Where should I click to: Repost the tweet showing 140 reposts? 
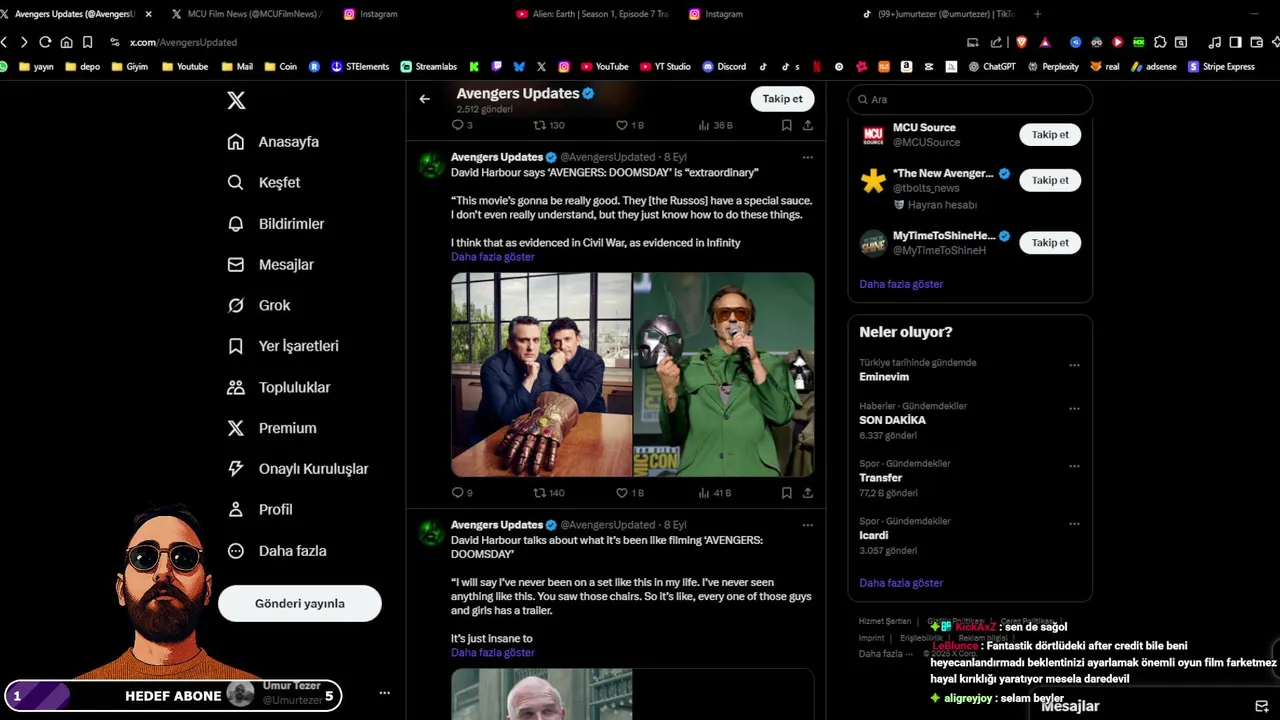[x=549, y=493]
